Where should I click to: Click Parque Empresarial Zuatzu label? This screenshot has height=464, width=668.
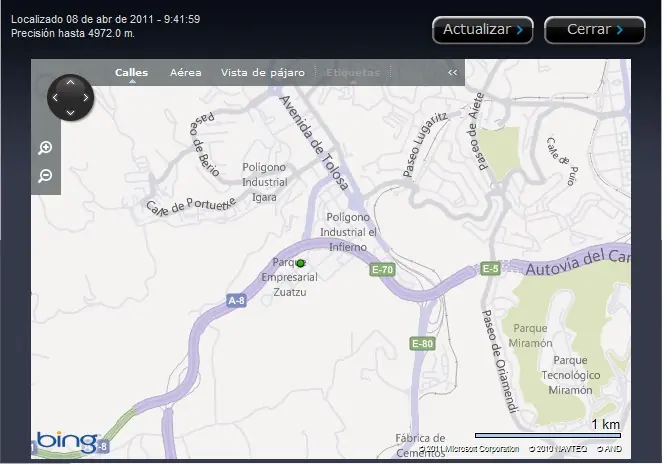290,277
